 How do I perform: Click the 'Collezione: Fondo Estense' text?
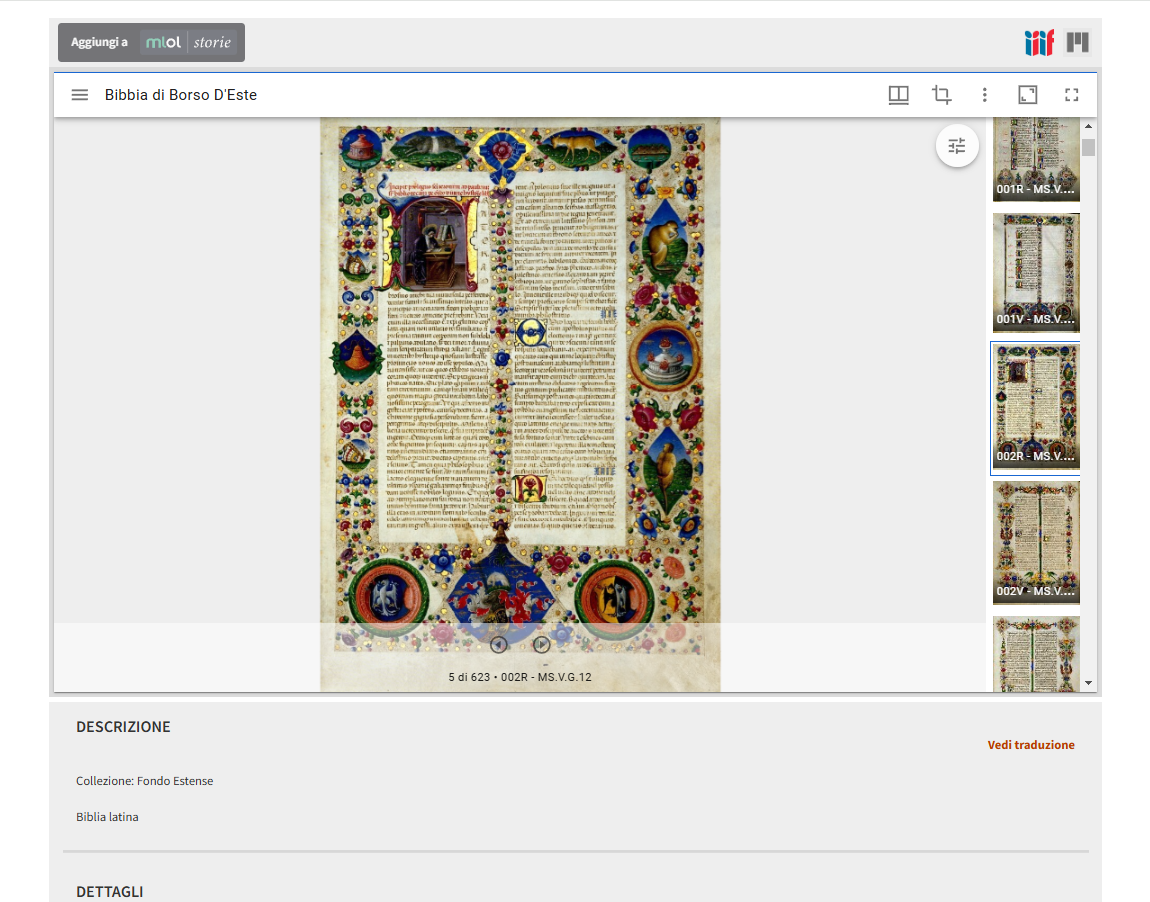(144, 781)
